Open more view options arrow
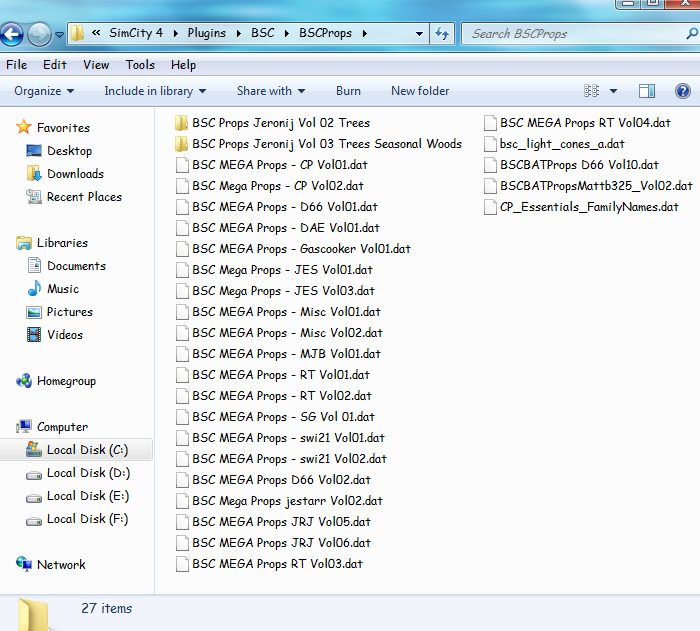The image size is (700, 631). tap(613, 91)
